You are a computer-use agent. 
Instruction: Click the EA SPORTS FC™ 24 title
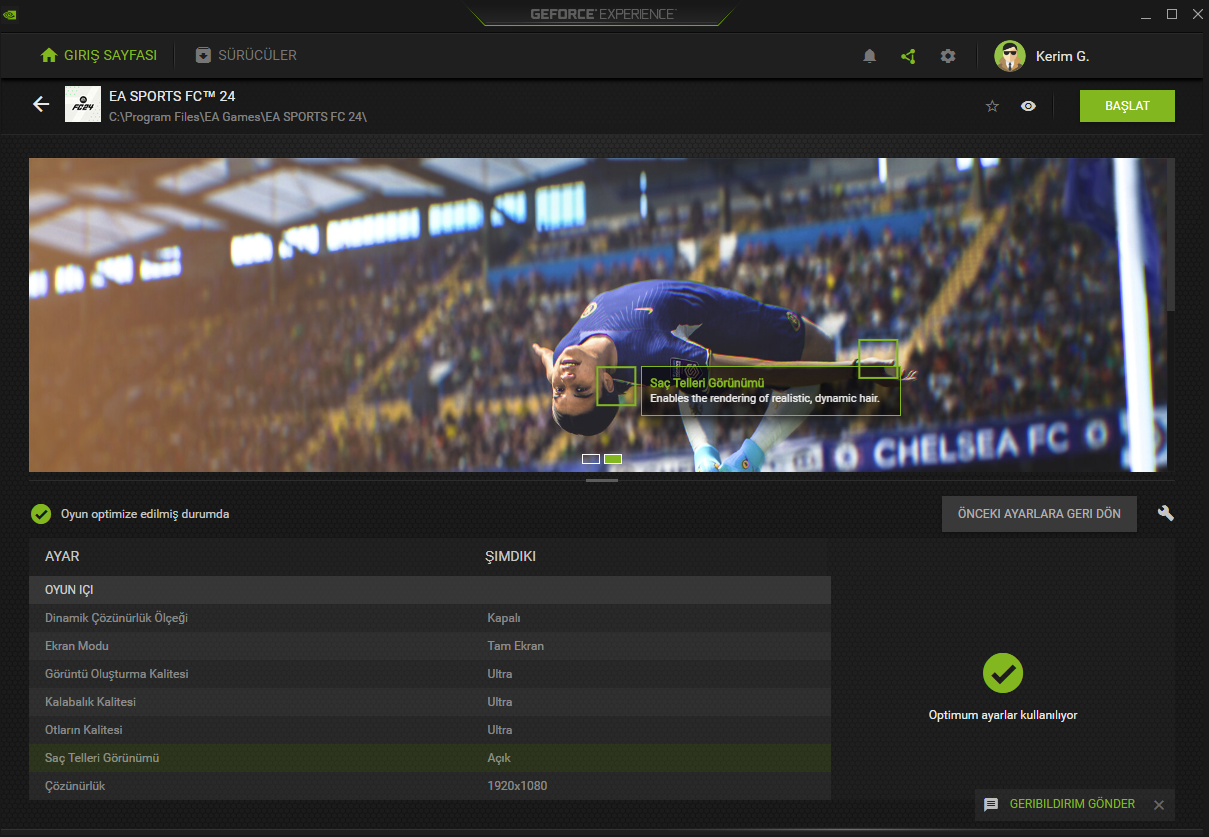tap(172, 96)
